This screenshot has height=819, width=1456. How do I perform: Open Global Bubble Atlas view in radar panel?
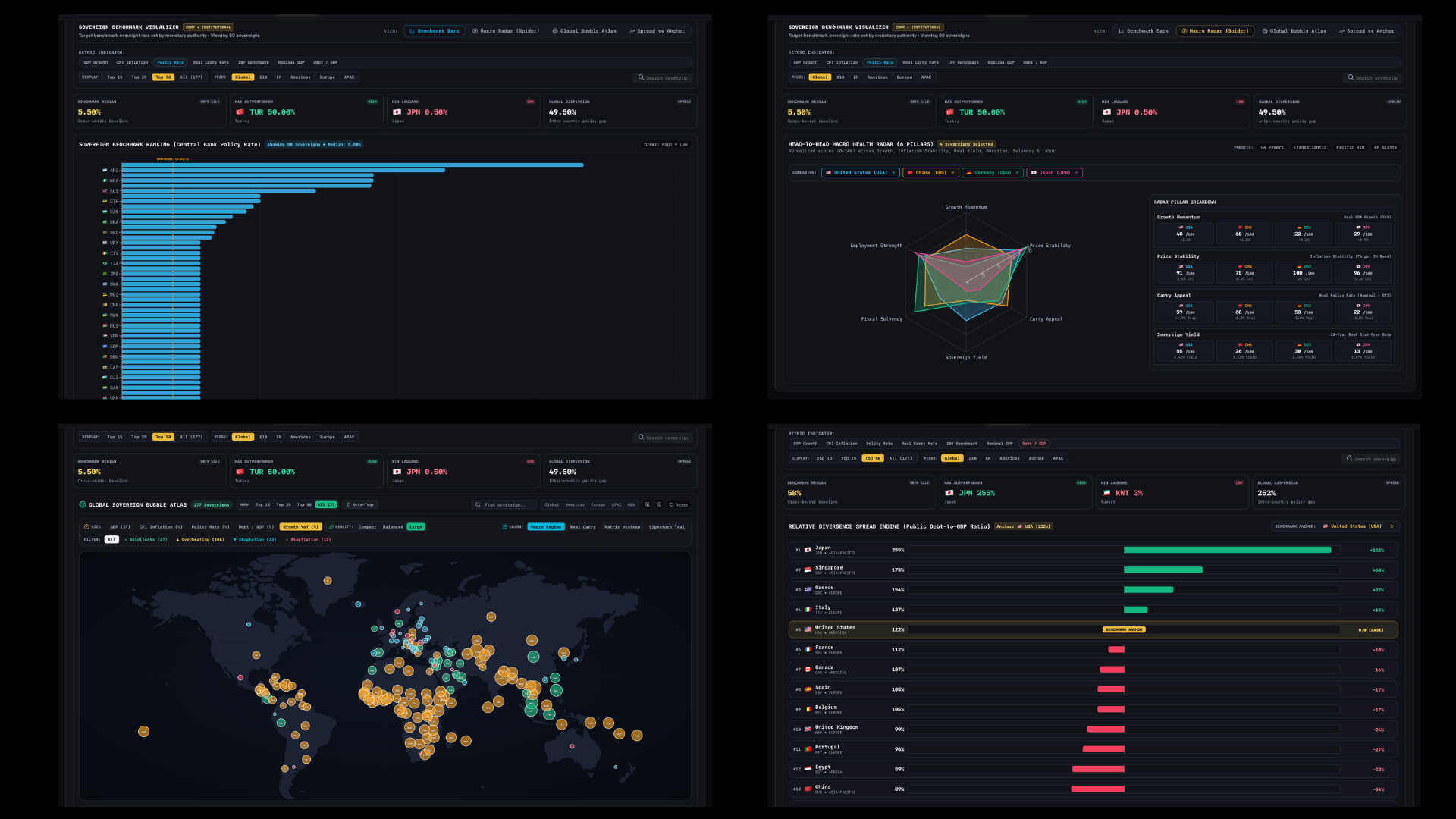click(x=1294, y=31)
